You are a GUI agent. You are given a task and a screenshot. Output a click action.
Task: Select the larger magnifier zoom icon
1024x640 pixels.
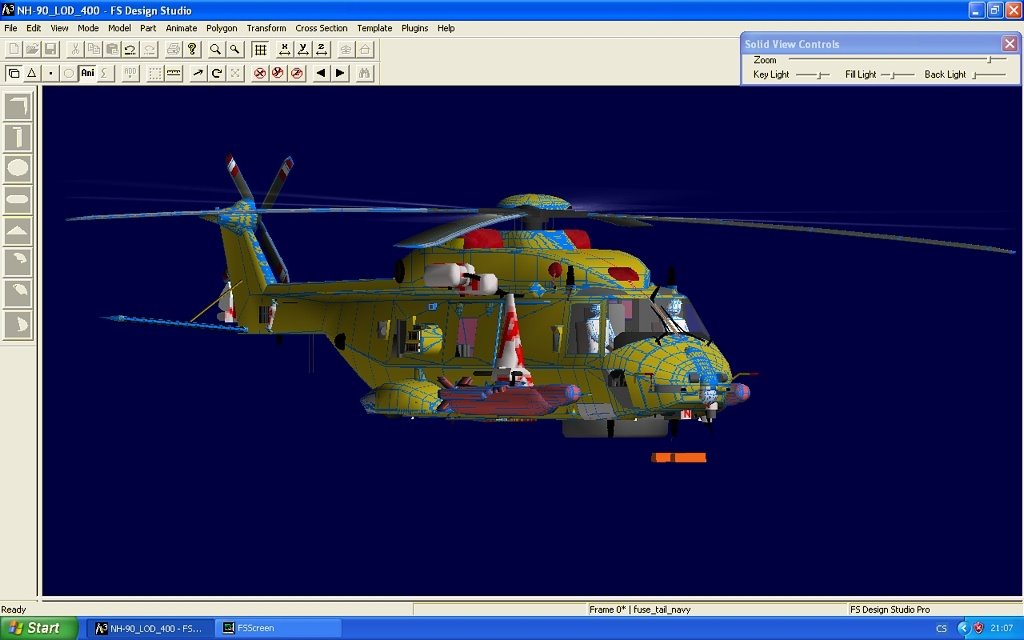click(216, 49)
